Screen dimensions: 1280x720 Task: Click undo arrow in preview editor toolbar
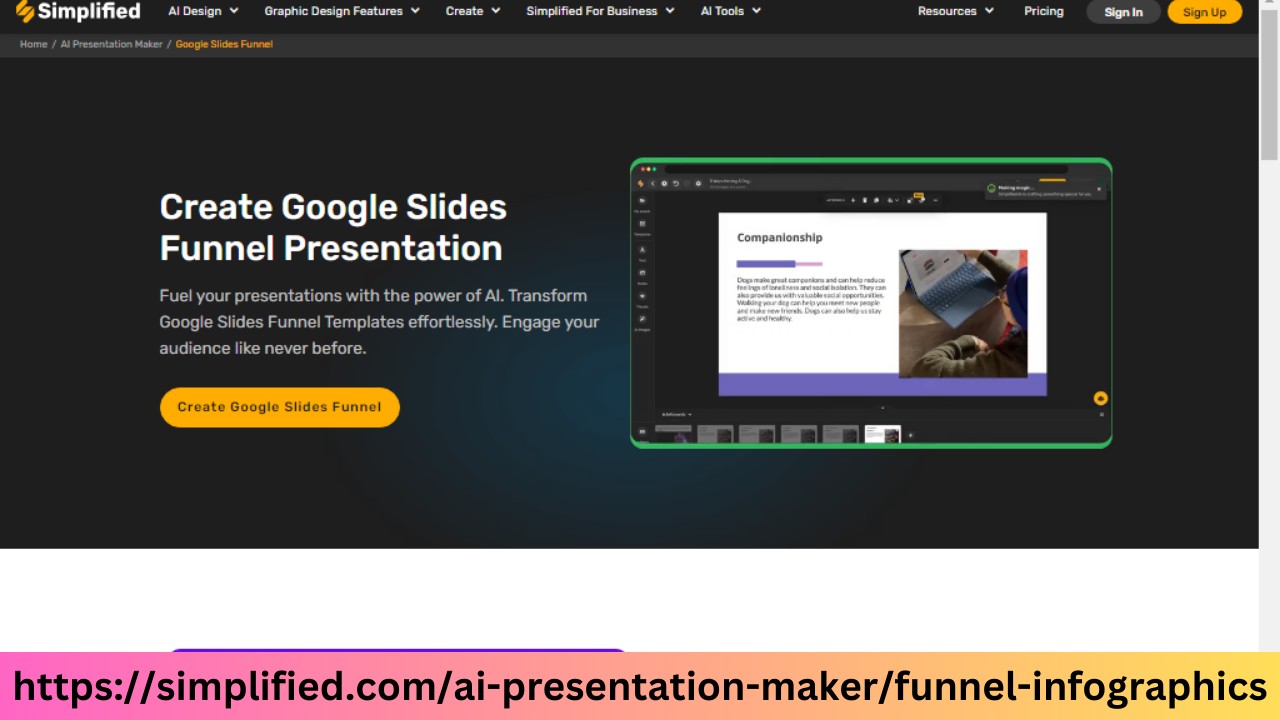click(x=676, y=183)
